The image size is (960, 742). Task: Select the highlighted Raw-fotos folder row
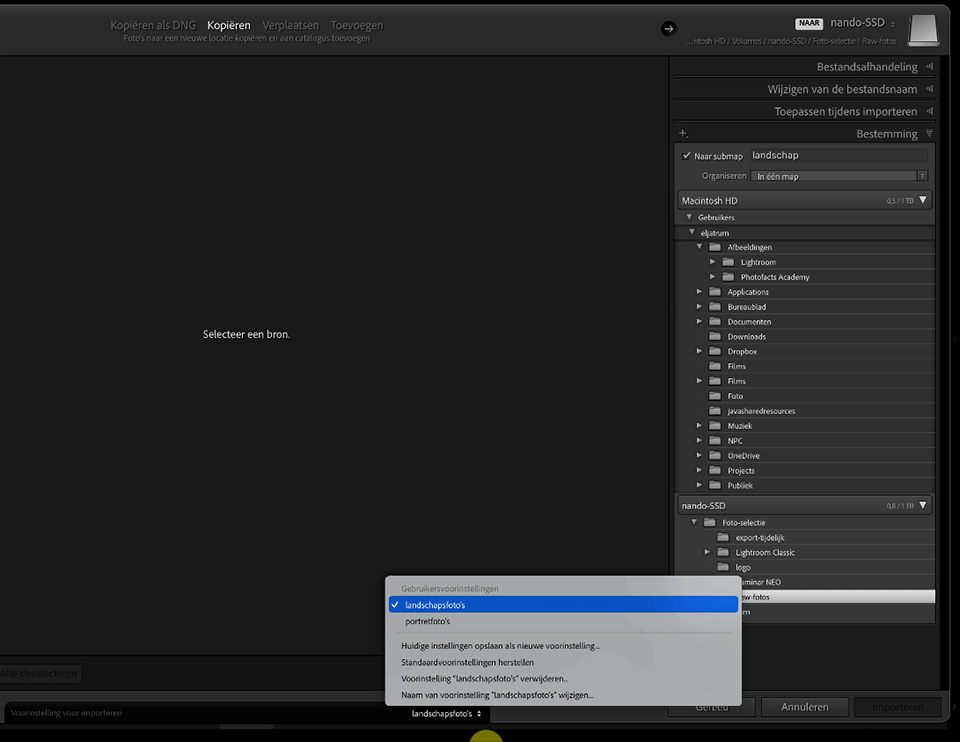tap(838, 597)
